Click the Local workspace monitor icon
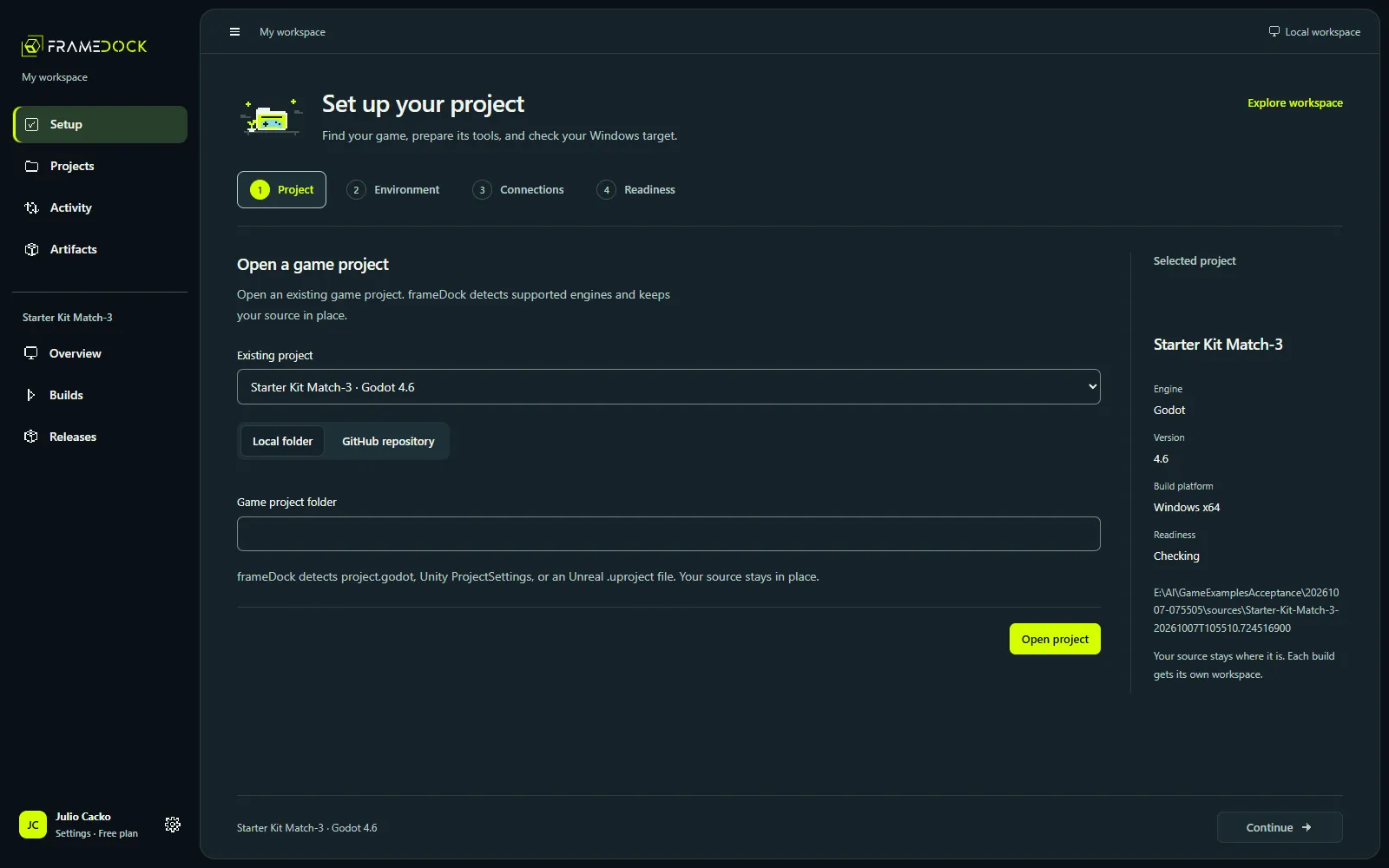1389x868 pixels. [1274, 32]
